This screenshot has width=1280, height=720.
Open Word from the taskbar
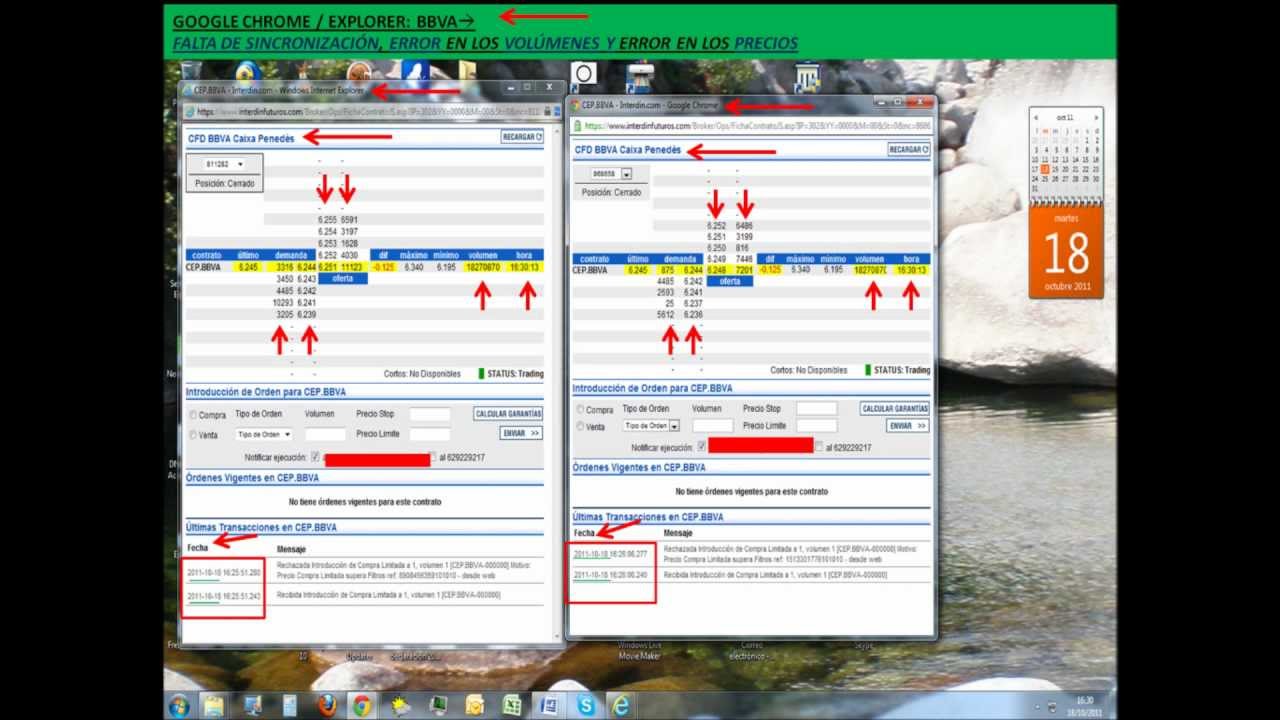pos(548,705)
